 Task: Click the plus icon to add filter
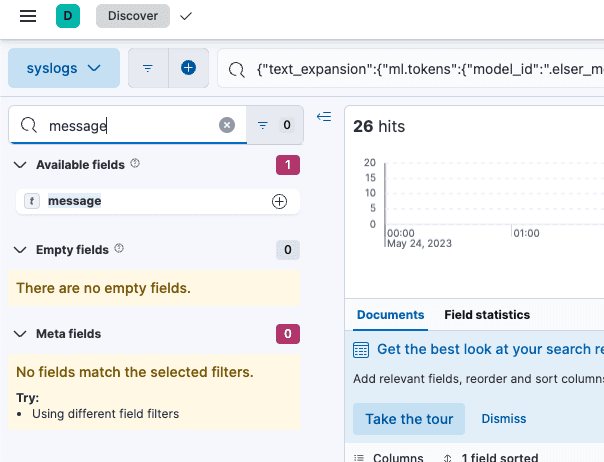(x=188, y=68)
